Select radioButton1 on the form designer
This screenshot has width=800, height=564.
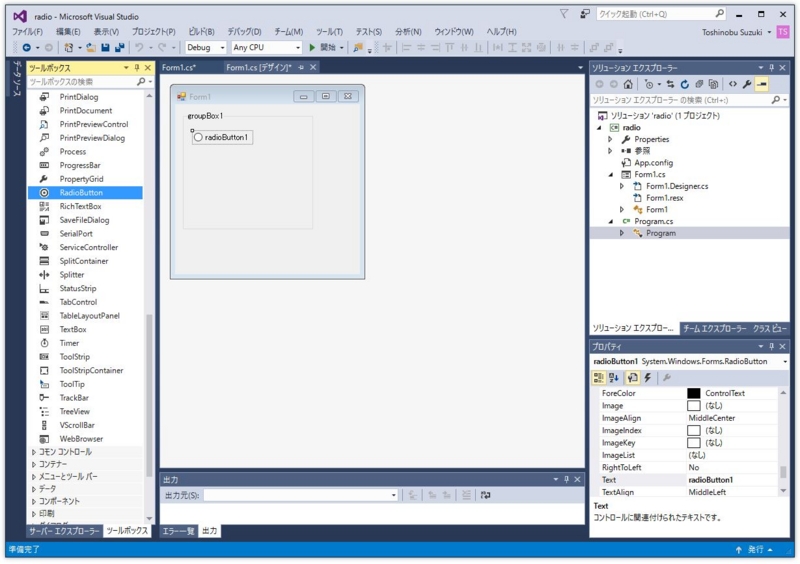point(222,137)
